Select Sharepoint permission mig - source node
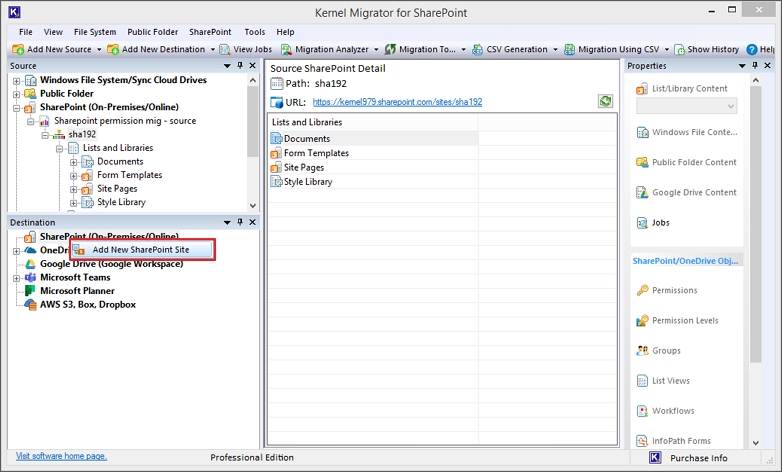 tap(125, 121)
